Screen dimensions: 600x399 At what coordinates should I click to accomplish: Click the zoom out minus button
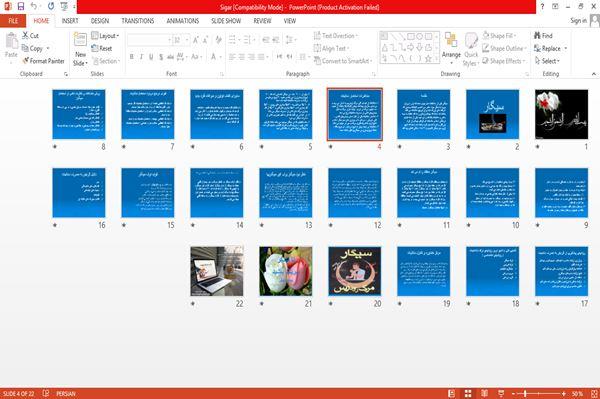514,394
